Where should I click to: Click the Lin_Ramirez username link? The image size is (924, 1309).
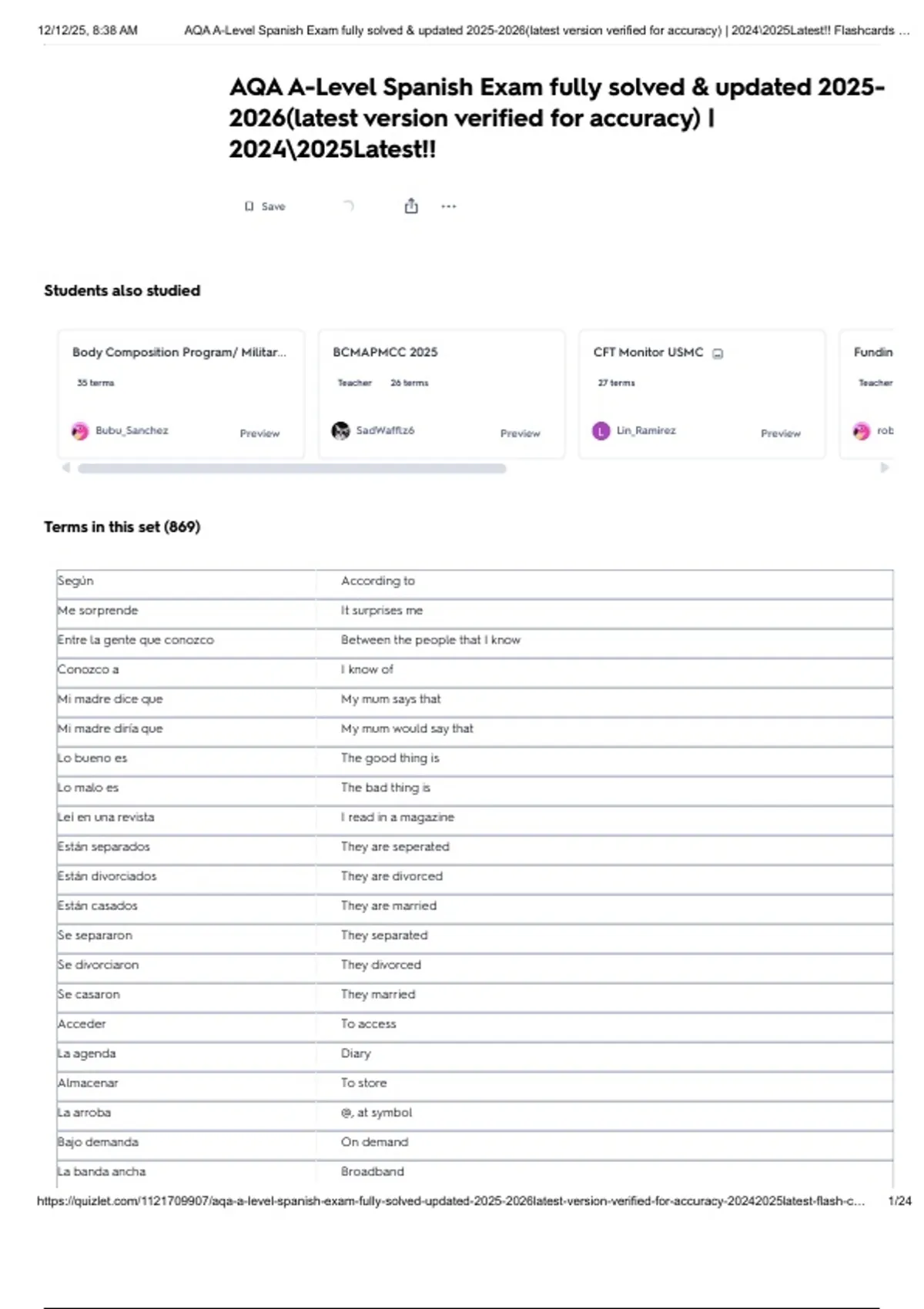pos(646,430)
